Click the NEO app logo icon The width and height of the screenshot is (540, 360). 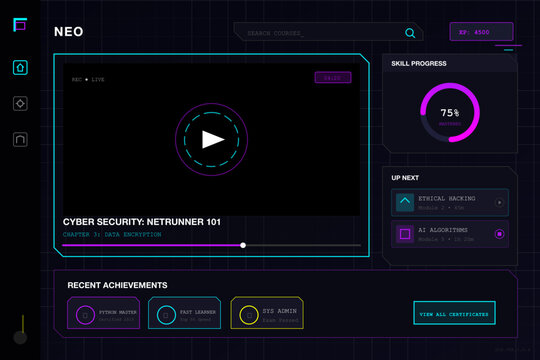(x=20, y=25)
